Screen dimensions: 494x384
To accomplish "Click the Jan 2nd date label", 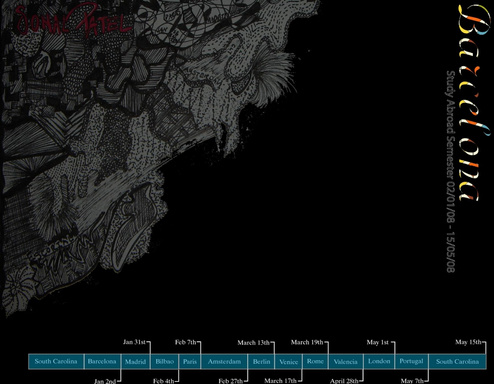I will coord(105,381).
